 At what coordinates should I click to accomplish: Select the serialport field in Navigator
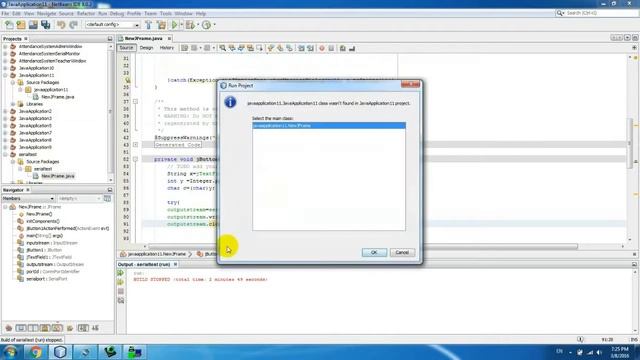coord(46,279)
